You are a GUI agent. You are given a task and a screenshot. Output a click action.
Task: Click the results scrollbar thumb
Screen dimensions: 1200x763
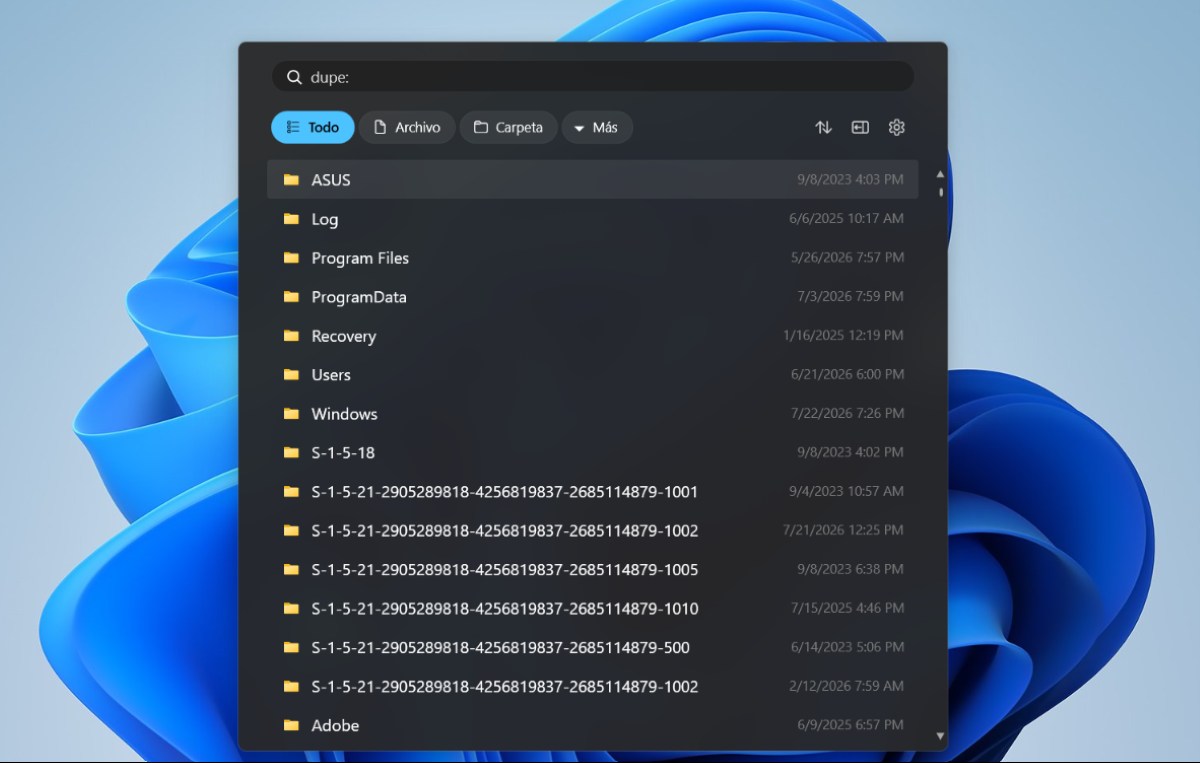941,191
